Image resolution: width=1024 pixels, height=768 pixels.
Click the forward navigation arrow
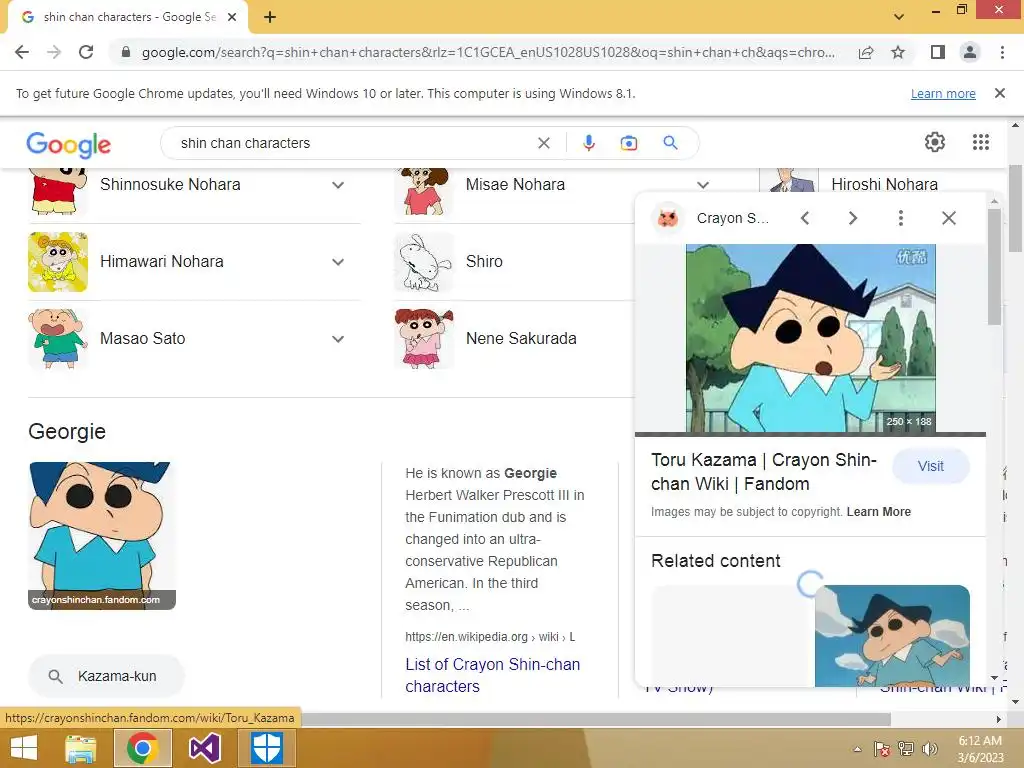click(54, 52)
